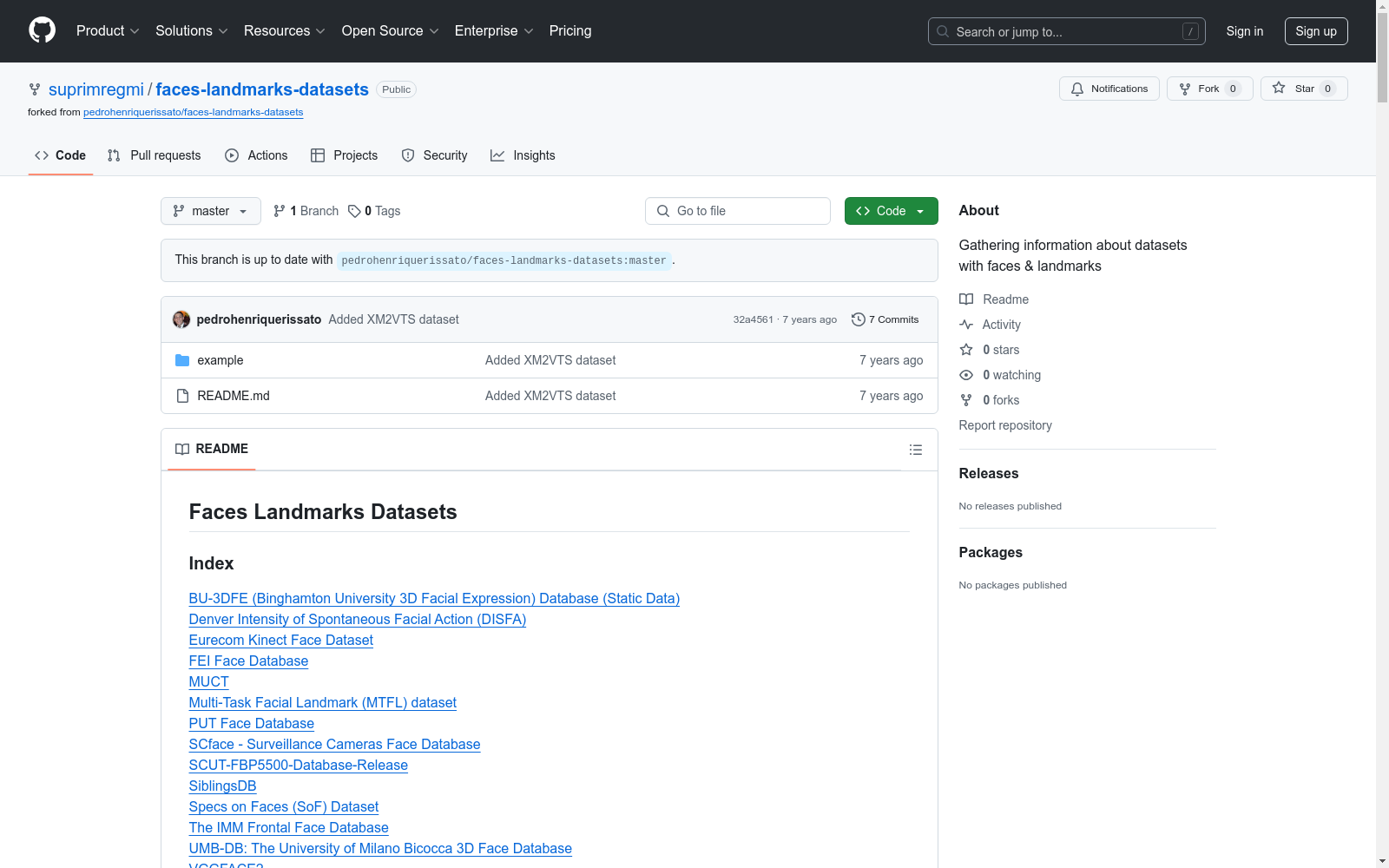Click pedrohenriquerissato's avatar image
This screenshot has width=1389, height=868.
[x=181, y=319]
